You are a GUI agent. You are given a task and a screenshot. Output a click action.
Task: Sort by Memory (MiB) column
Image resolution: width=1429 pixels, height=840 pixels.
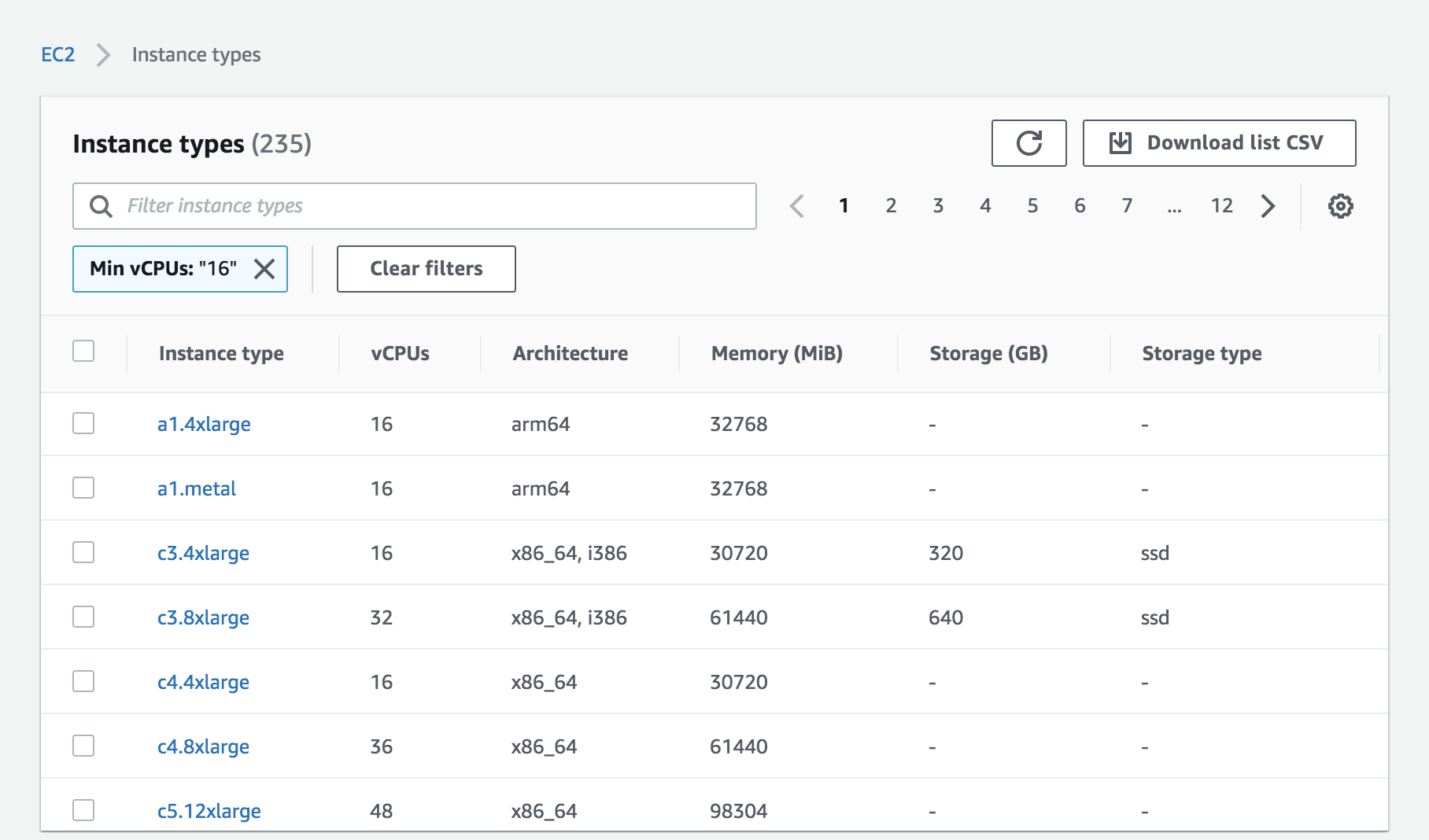coord(777,354)
